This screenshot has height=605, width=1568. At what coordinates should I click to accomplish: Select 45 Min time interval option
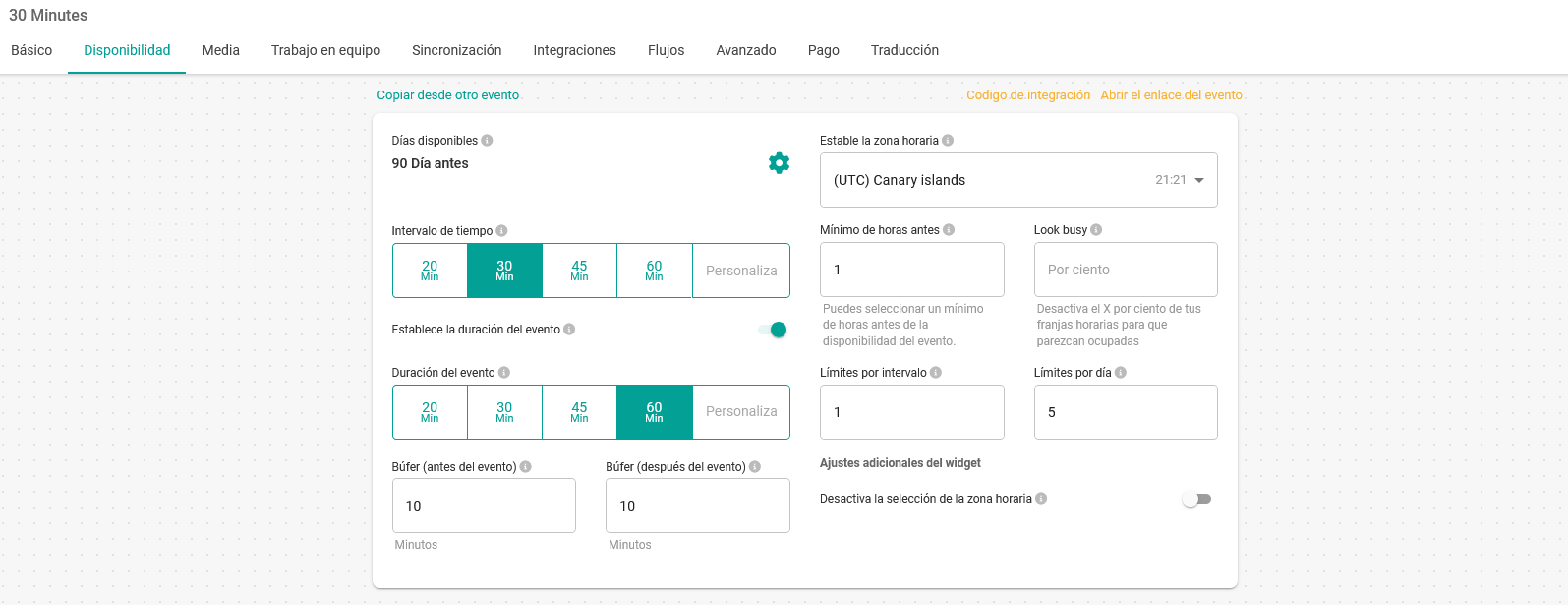tap(579, 271)
